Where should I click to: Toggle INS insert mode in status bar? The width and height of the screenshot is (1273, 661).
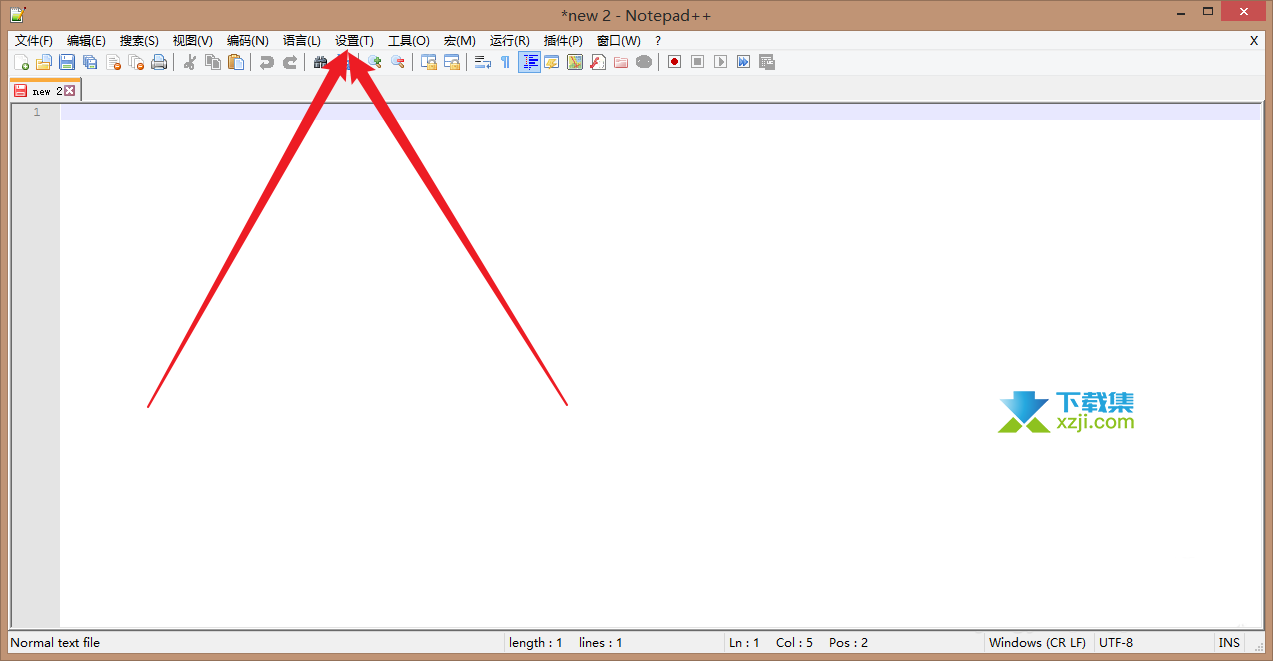[1229, 643]
